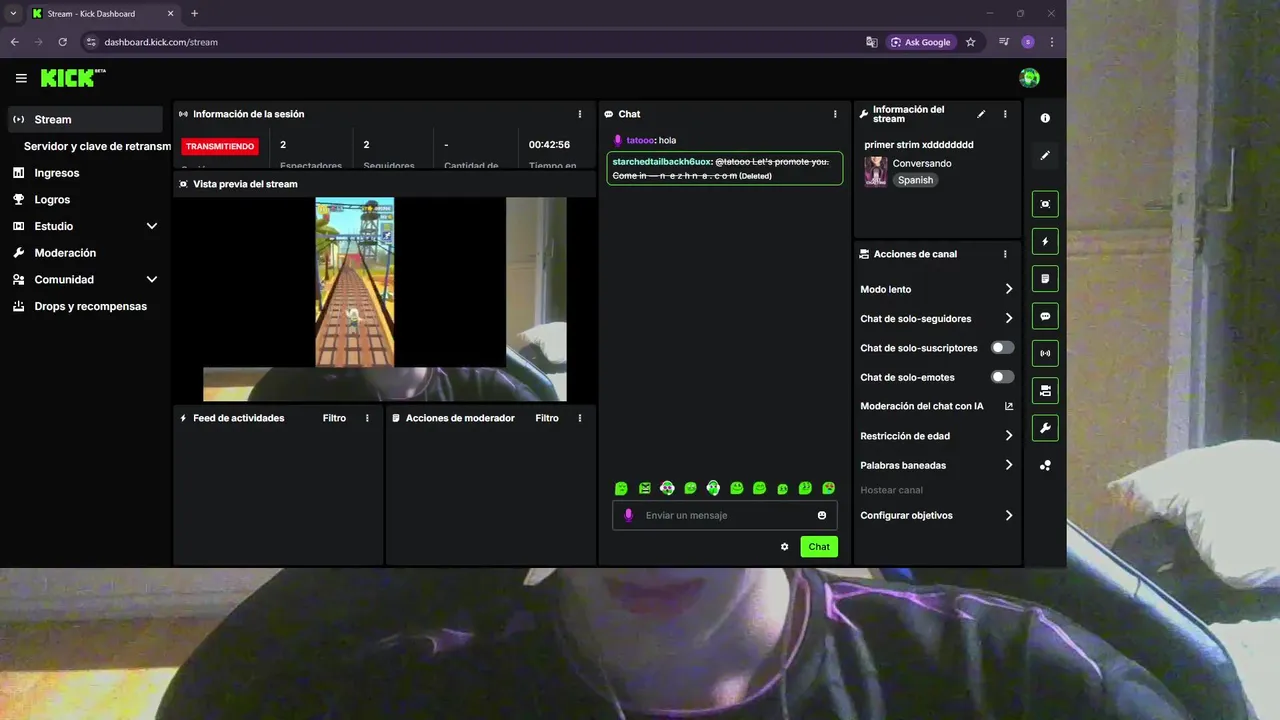Toggle the camera panel icon in right sidebar
The width and height of the screenshot is (1280, 720).
click(x=1045, y=390)
